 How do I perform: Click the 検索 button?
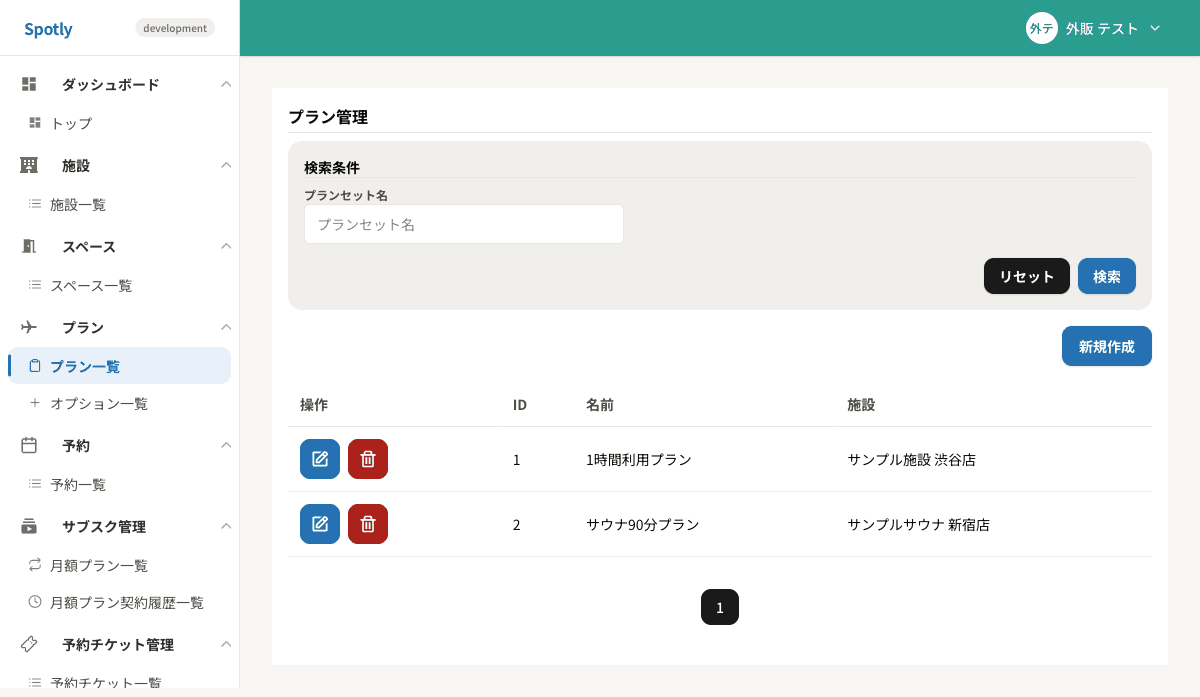[1107, 276]
